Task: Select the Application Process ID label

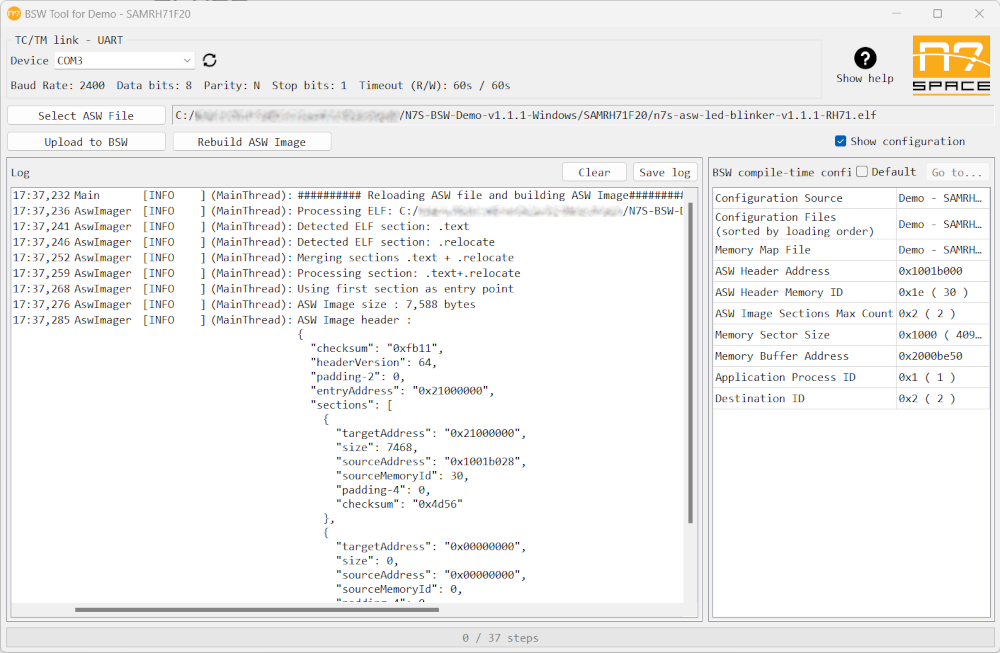Action: pyautogui.click(x=785, y=377)
